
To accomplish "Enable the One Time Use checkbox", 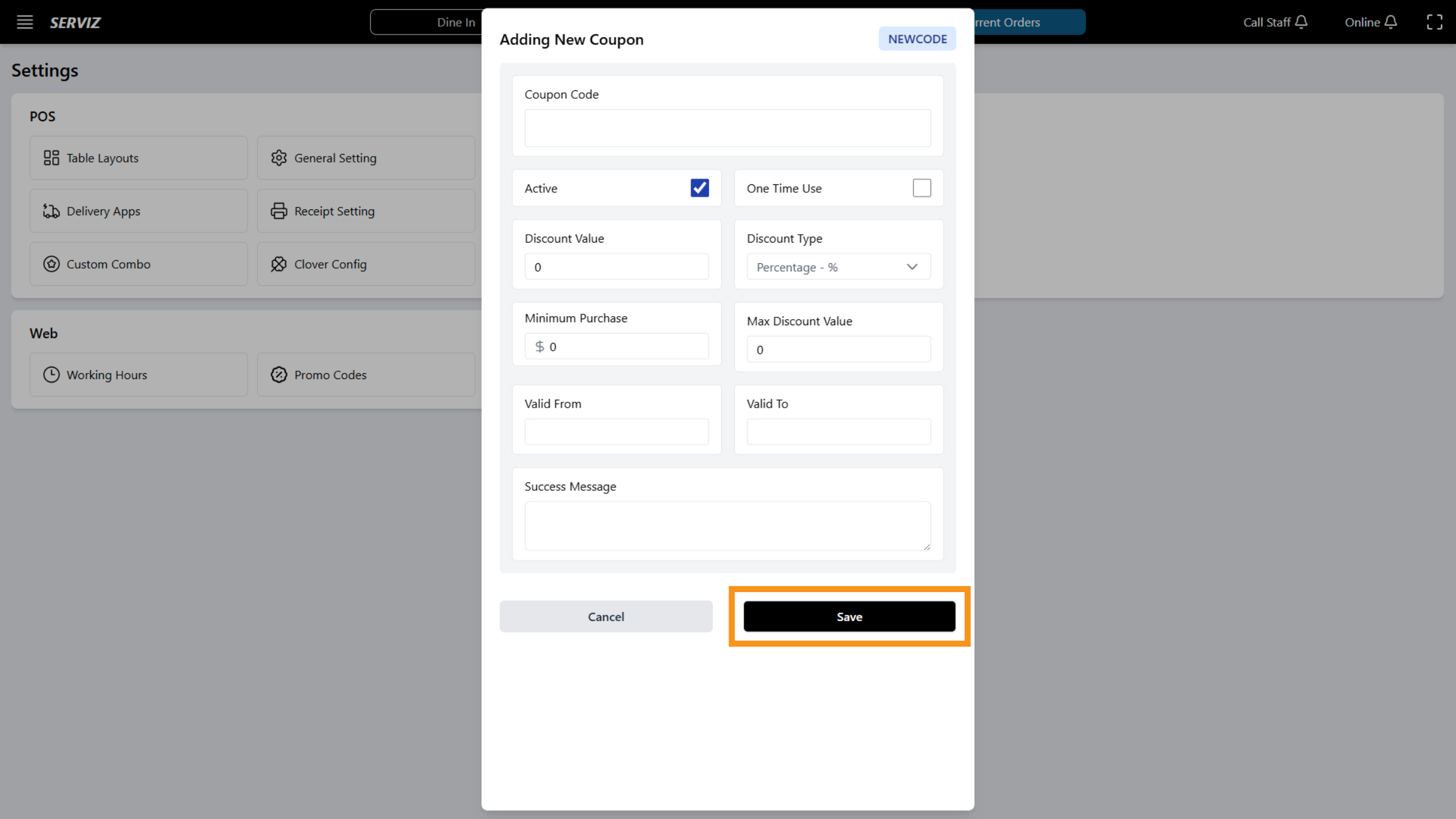I will tap(922, 188).
